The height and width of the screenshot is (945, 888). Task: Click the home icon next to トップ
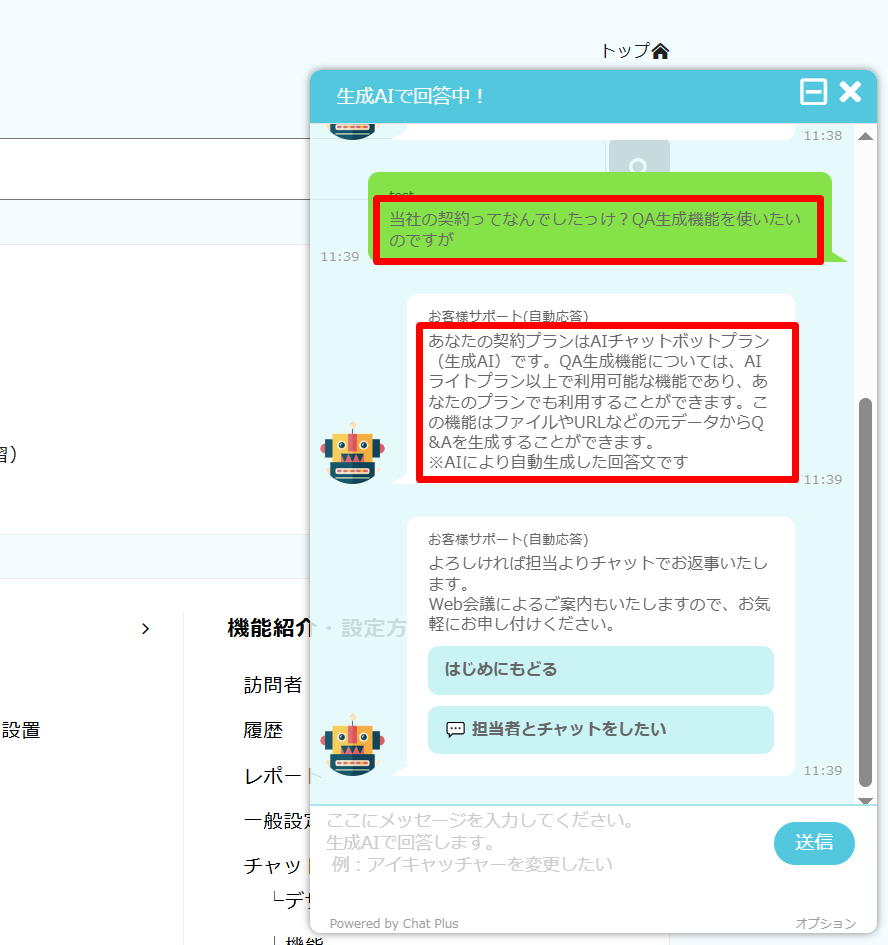coord(660,51)
